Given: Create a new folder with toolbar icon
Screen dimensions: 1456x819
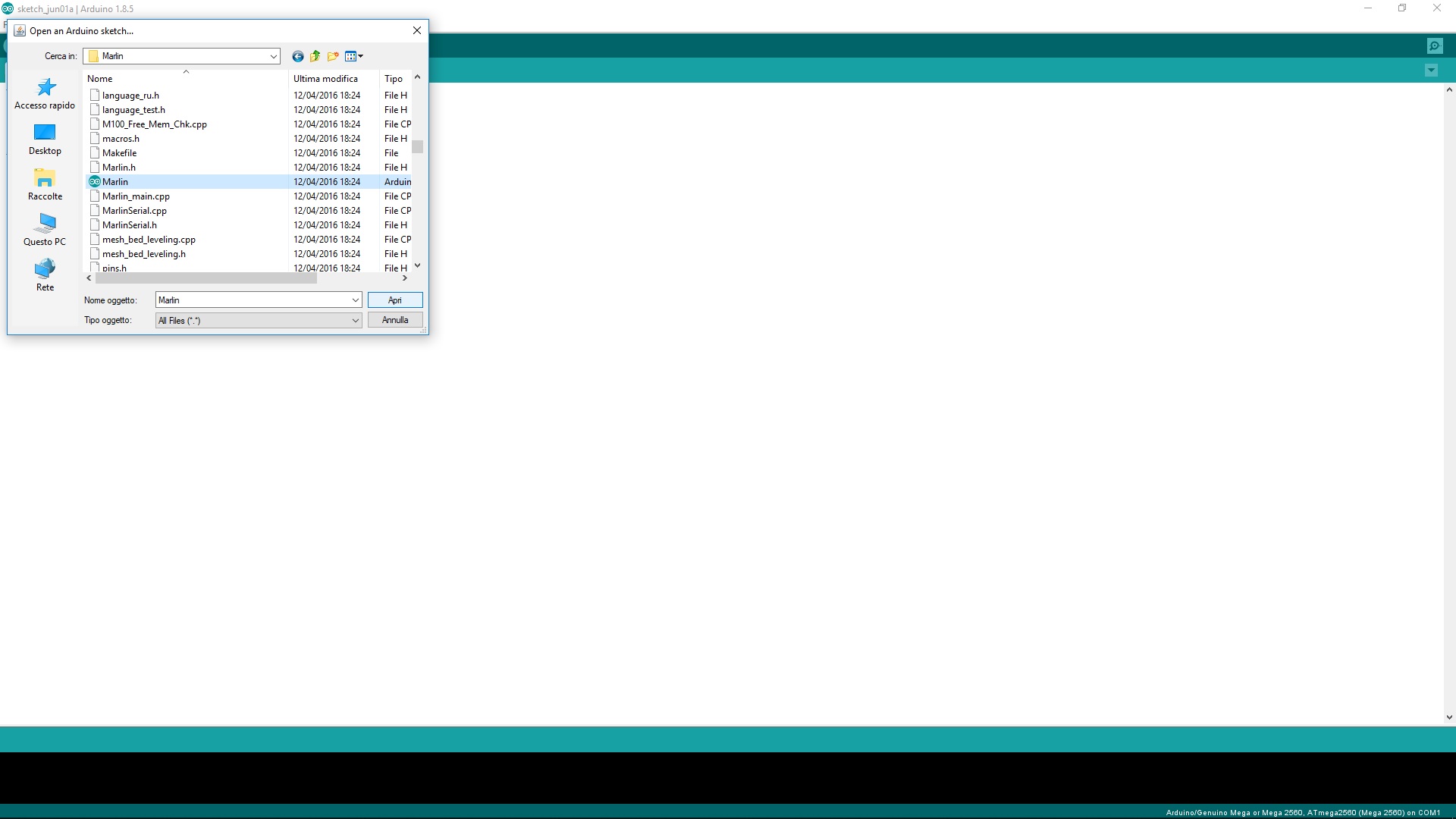Looking at the screenshot, I should point(333,56).
